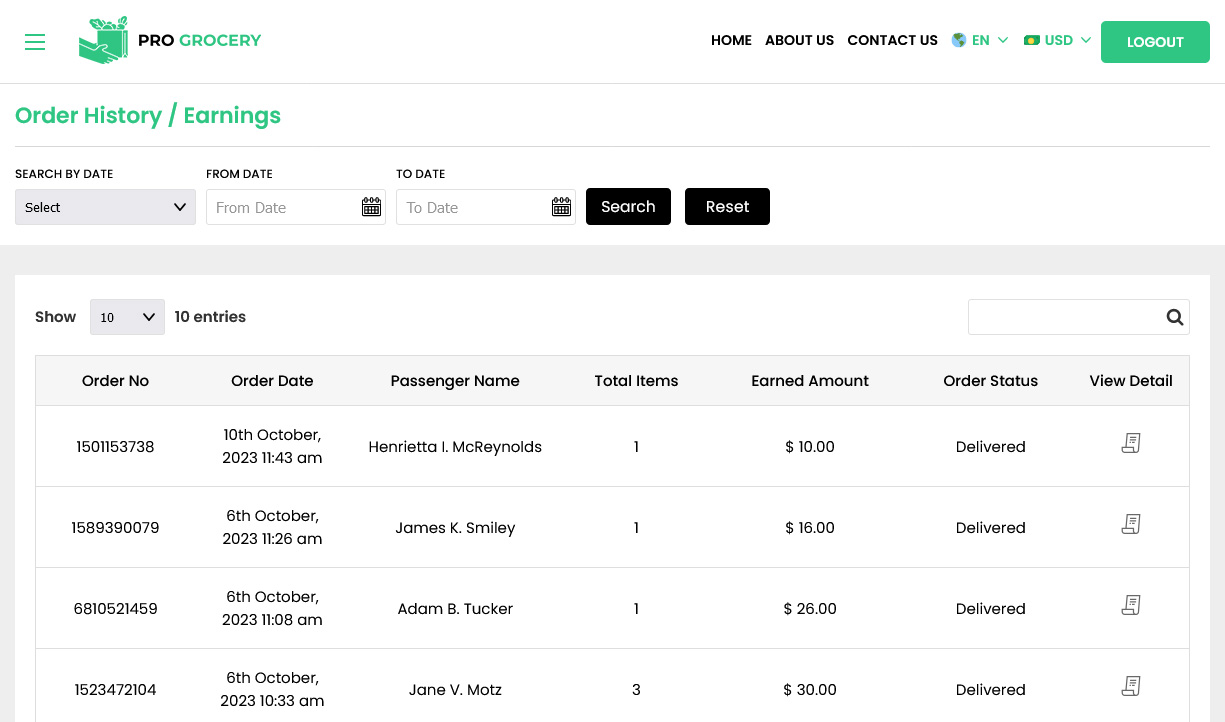Click Delivered status for Henrietta I. McReynolds
Screen dimensions: 1225x722
point(990,447)
